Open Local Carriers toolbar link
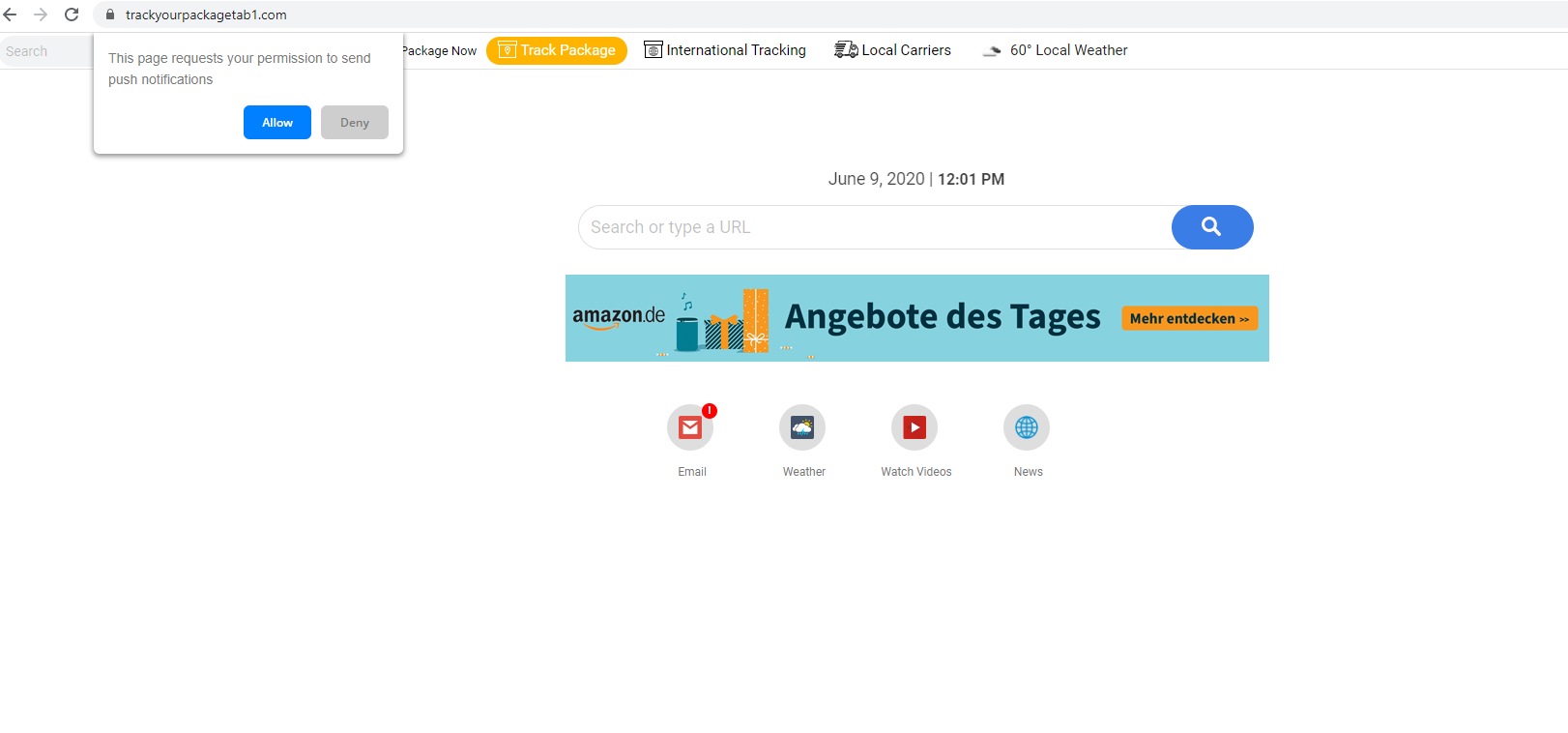 pos(893,50)
